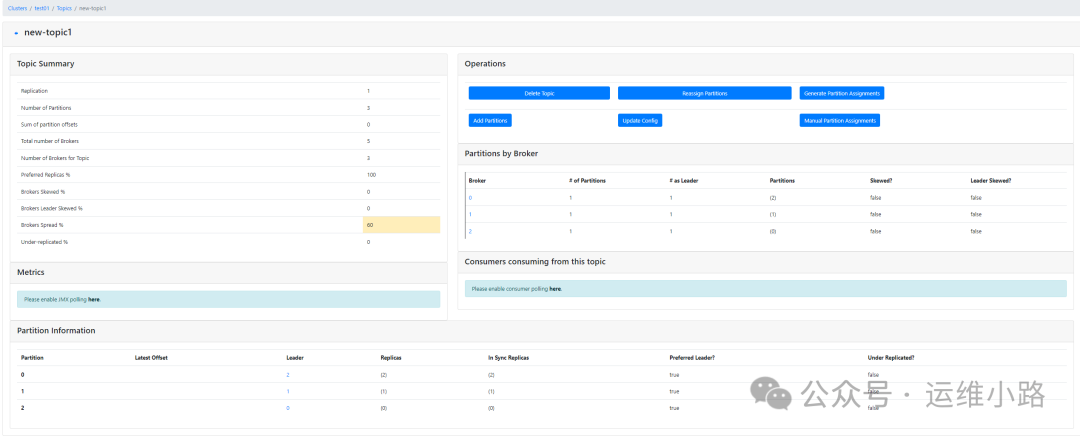Click the Add Partitions button
The width and height of the screenshot is (1080, 438).
coord(490,121)
